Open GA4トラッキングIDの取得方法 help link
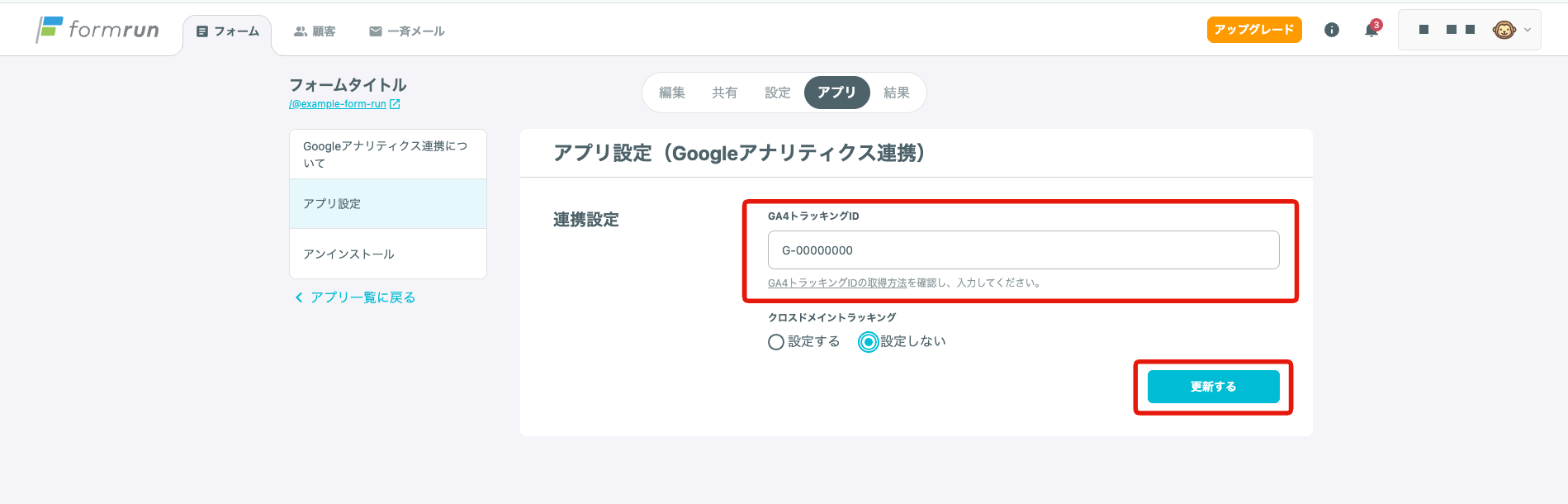This screenshot has width=1568, height=504. click(837, 283)
